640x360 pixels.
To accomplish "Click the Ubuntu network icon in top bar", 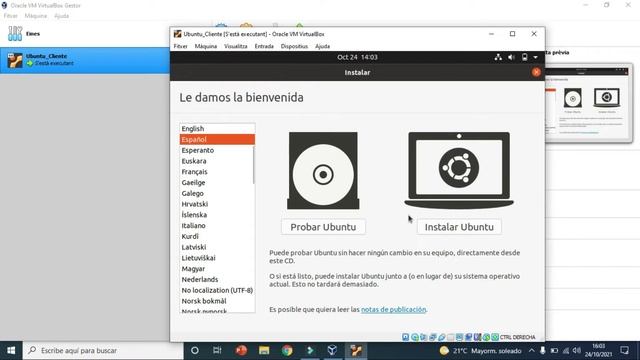I will [498, 57].
